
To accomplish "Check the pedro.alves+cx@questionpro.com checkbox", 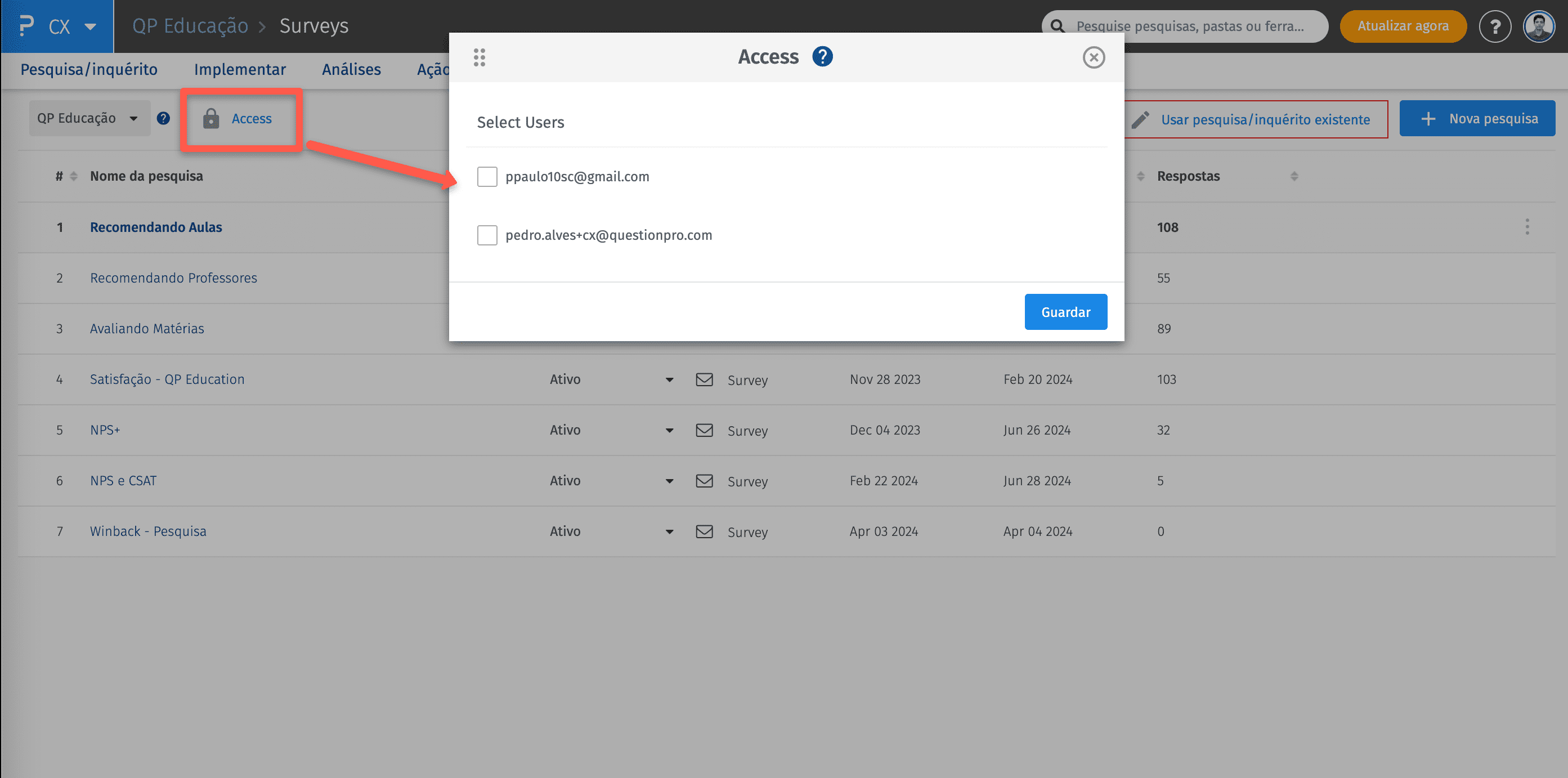I will [x=487, y=235].
